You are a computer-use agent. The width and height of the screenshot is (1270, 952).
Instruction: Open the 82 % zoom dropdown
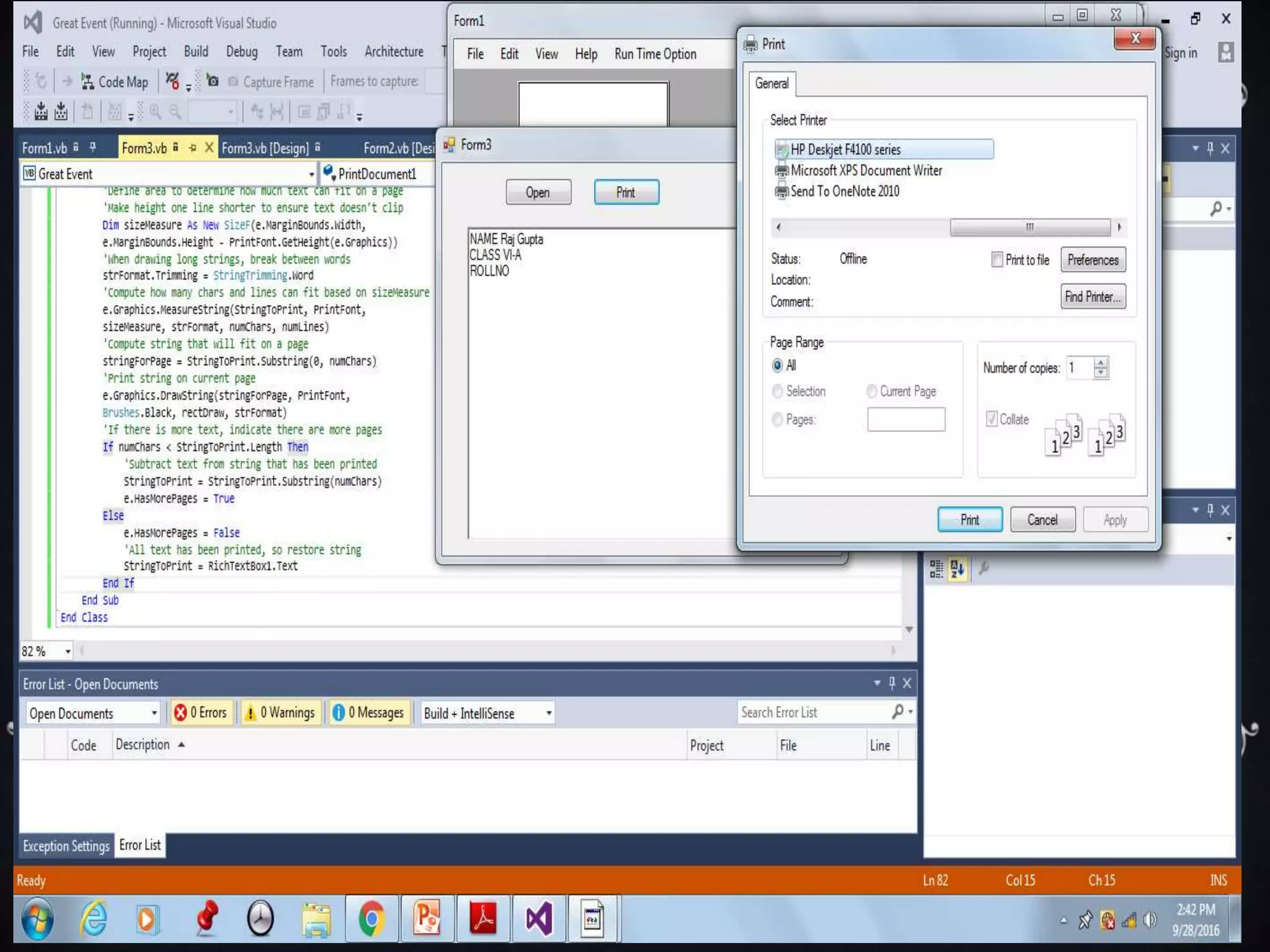coord(68,651)
